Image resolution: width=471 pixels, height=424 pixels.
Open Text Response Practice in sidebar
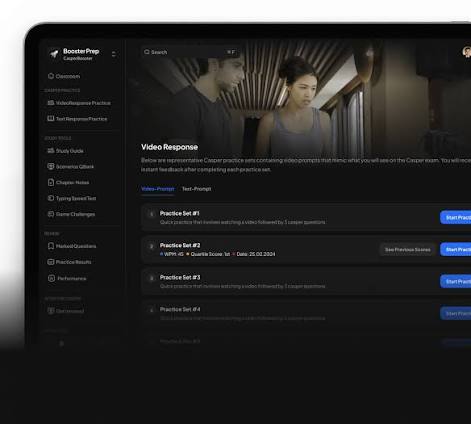click(77, 119)
